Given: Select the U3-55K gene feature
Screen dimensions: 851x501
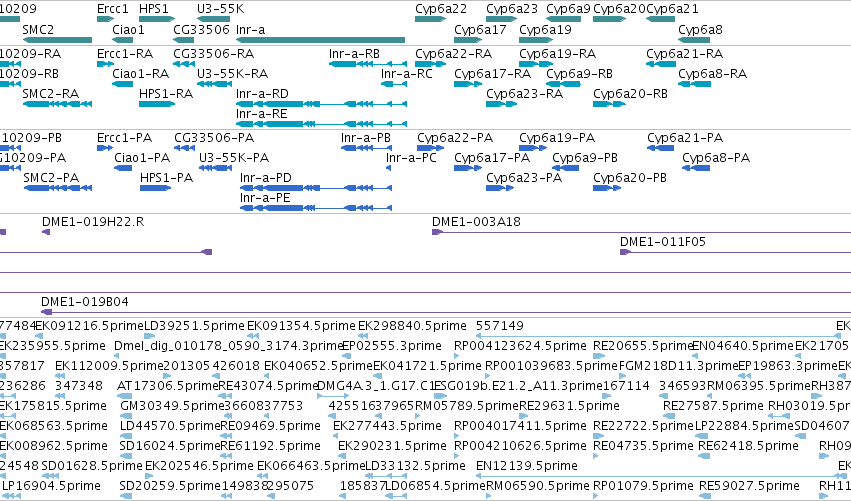Looking at the screenshot, I should [213, 19].
